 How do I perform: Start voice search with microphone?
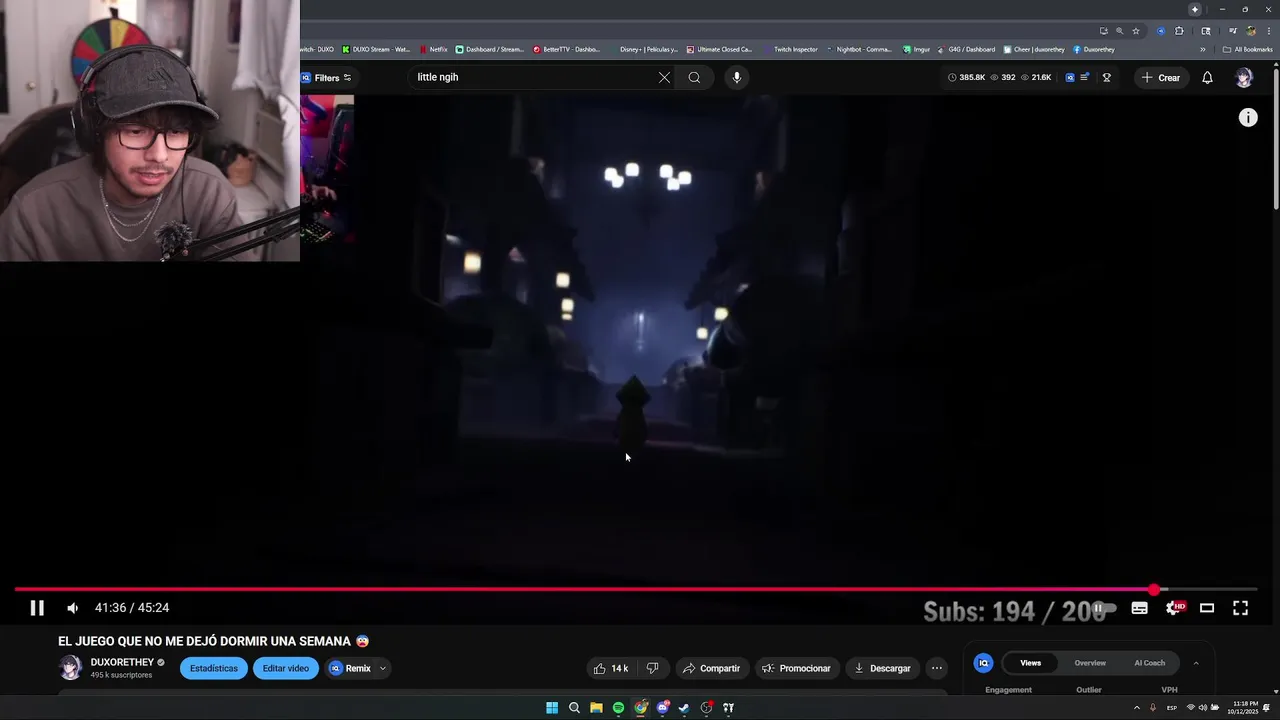(x=736, y=77)
